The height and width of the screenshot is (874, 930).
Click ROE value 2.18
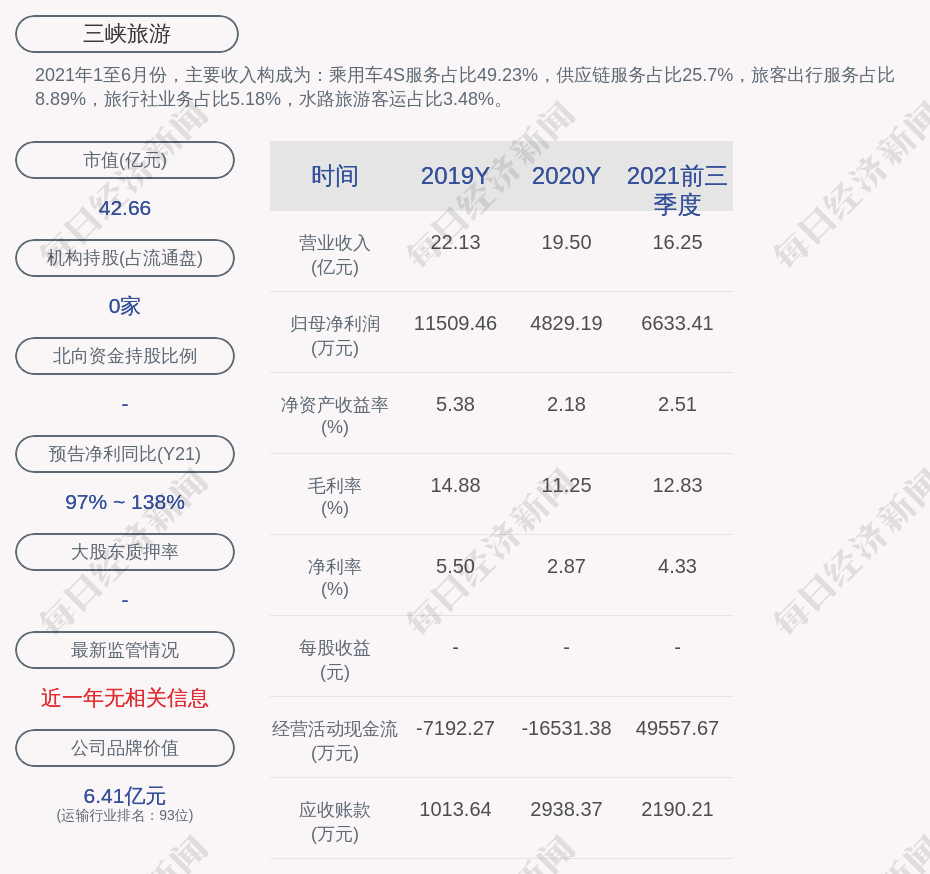566,404
